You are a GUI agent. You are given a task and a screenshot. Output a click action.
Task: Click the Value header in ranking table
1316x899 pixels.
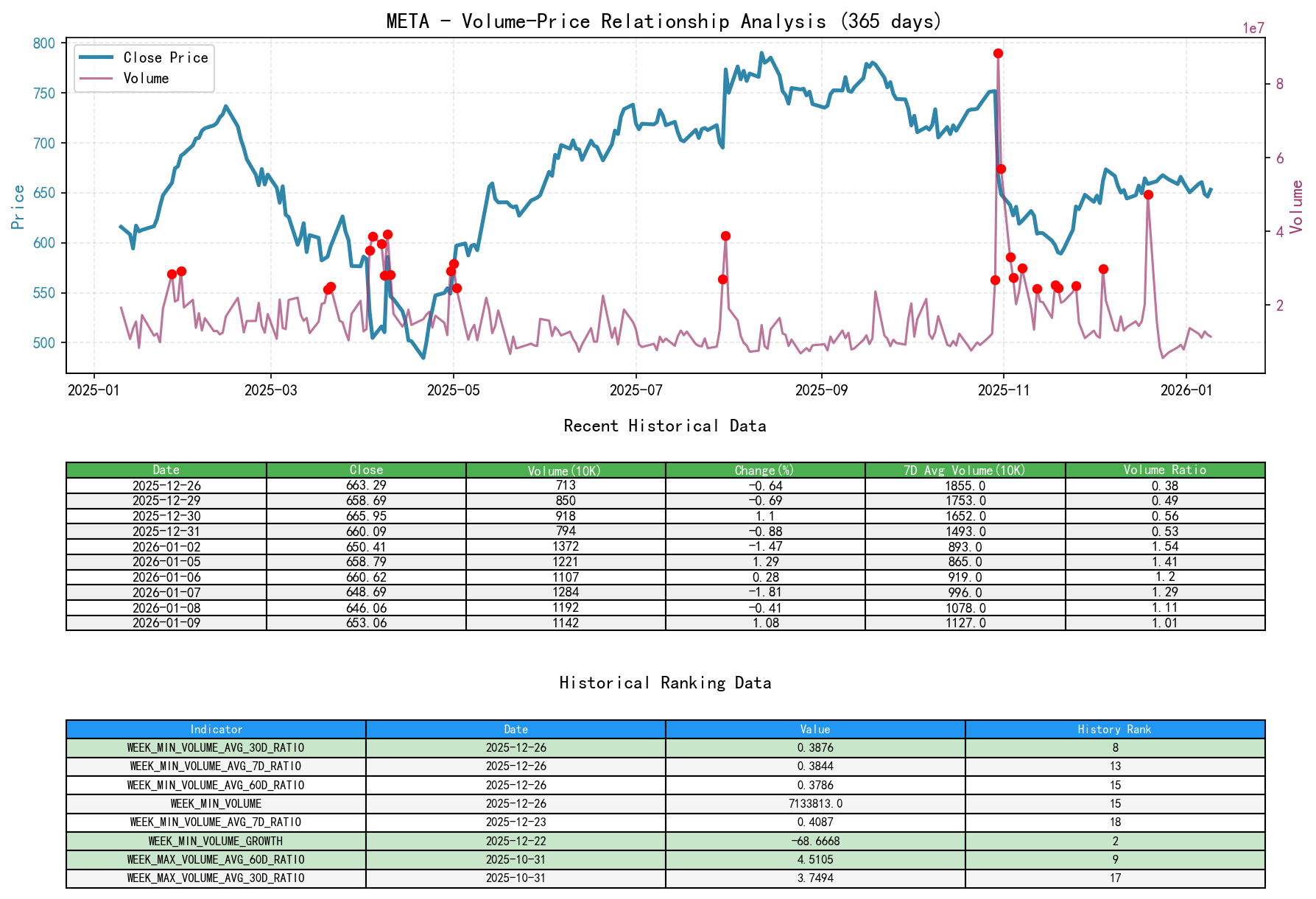pyautogui.click(x=814, y=729)
